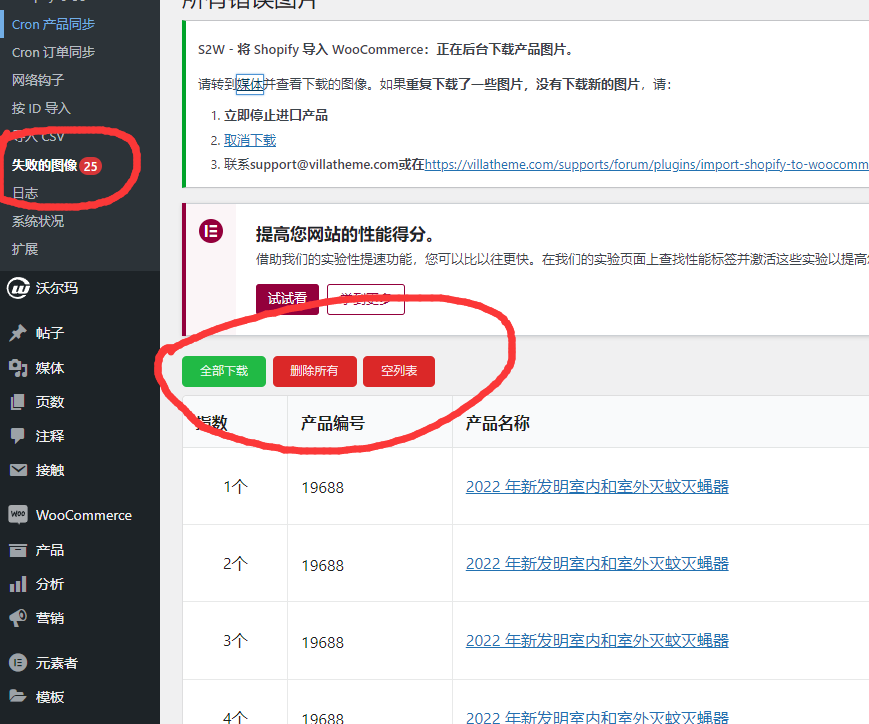Follow the 媒体 link in the notice
869x724 pixels.
point(249,84)
